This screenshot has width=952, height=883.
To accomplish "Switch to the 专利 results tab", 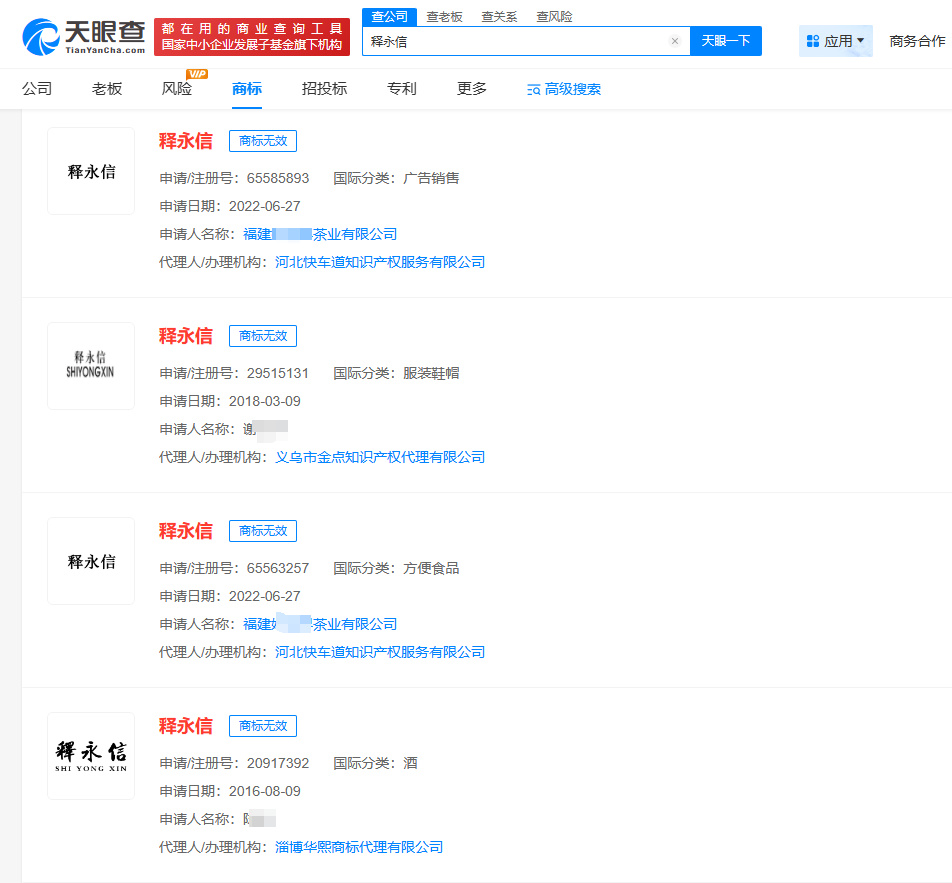I will point(402,89).
